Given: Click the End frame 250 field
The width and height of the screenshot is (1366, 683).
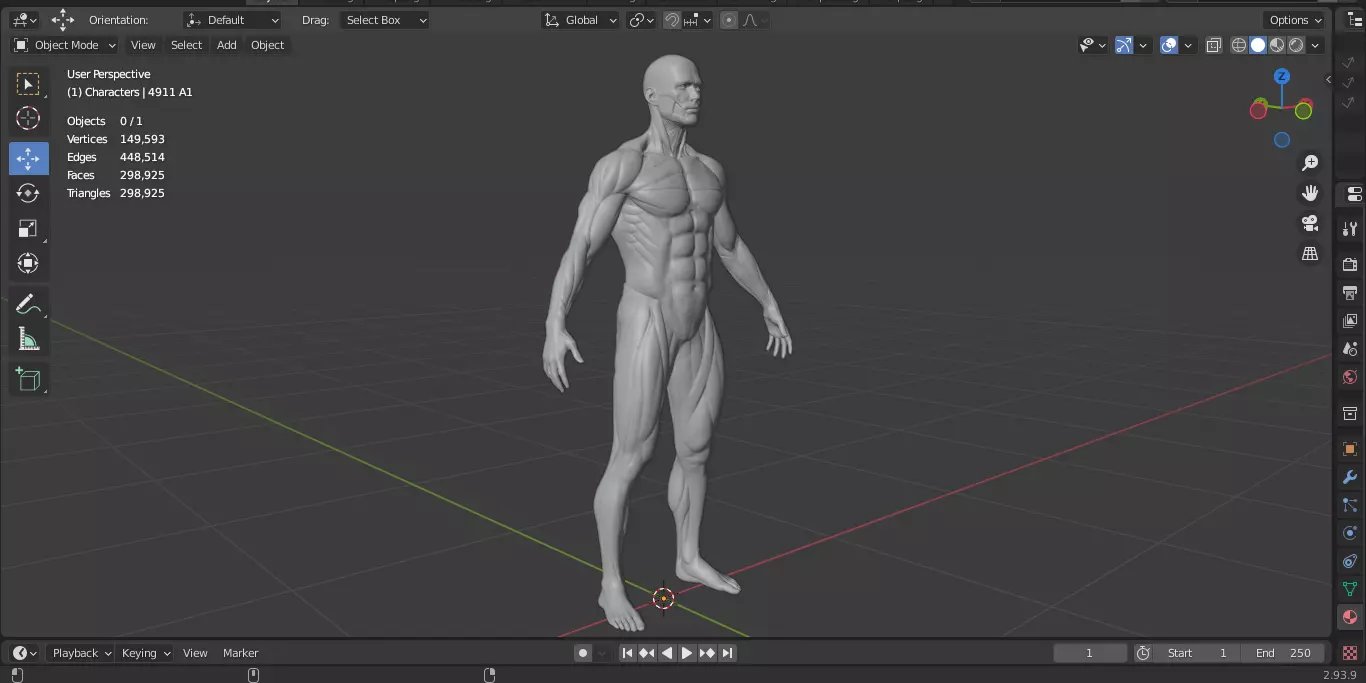Looking at the screenshot, I should point(1284,653).
